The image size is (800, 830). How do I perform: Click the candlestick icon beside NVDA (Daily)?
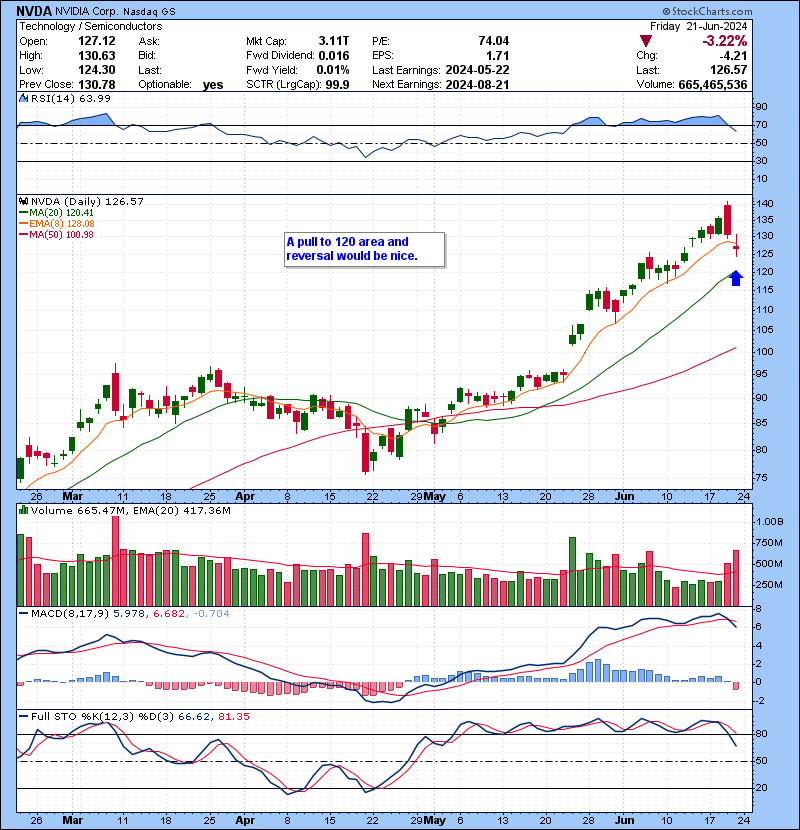tap(24, 202)
